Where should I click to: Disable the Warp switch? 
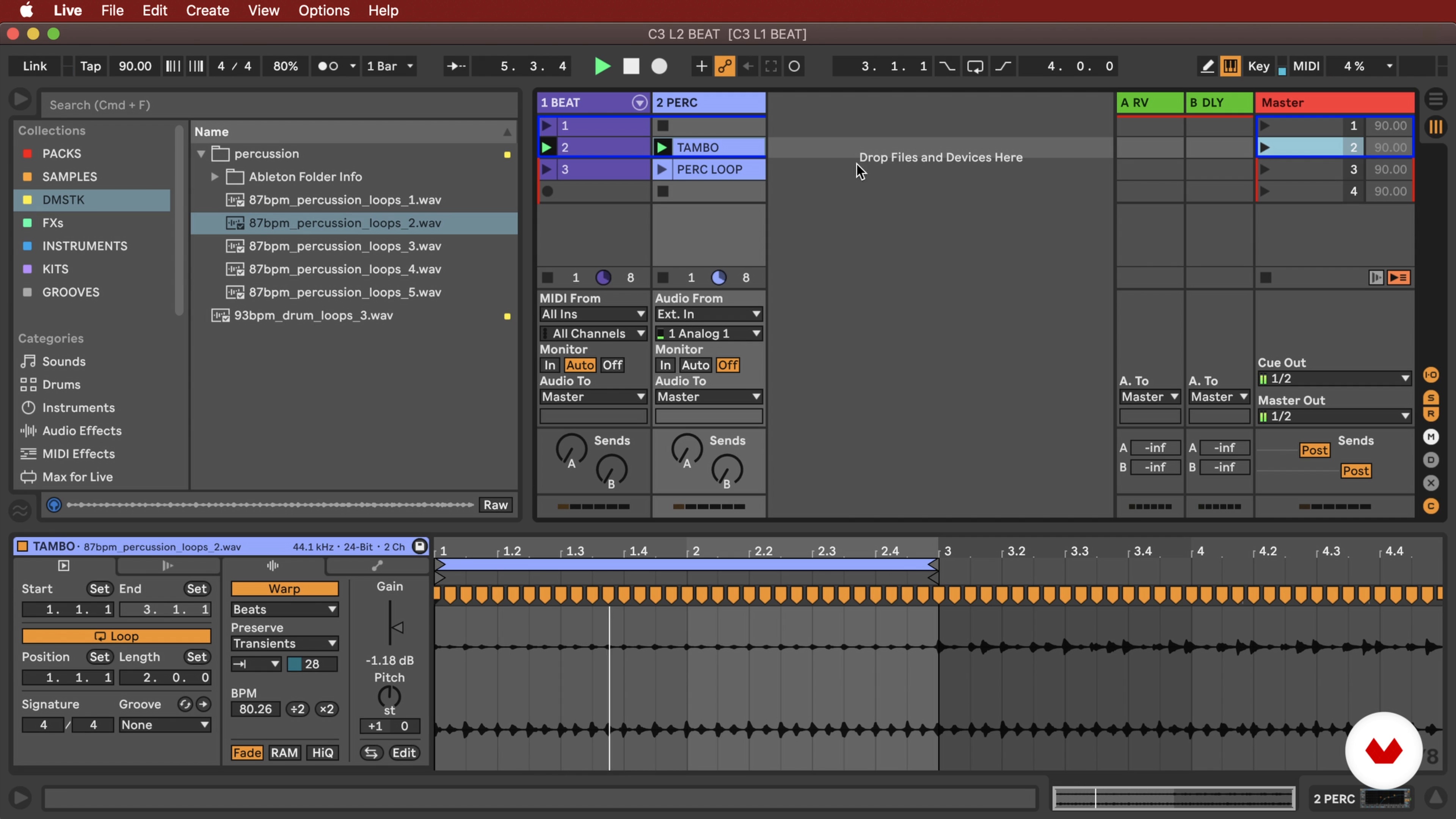[x=284, y=589]
